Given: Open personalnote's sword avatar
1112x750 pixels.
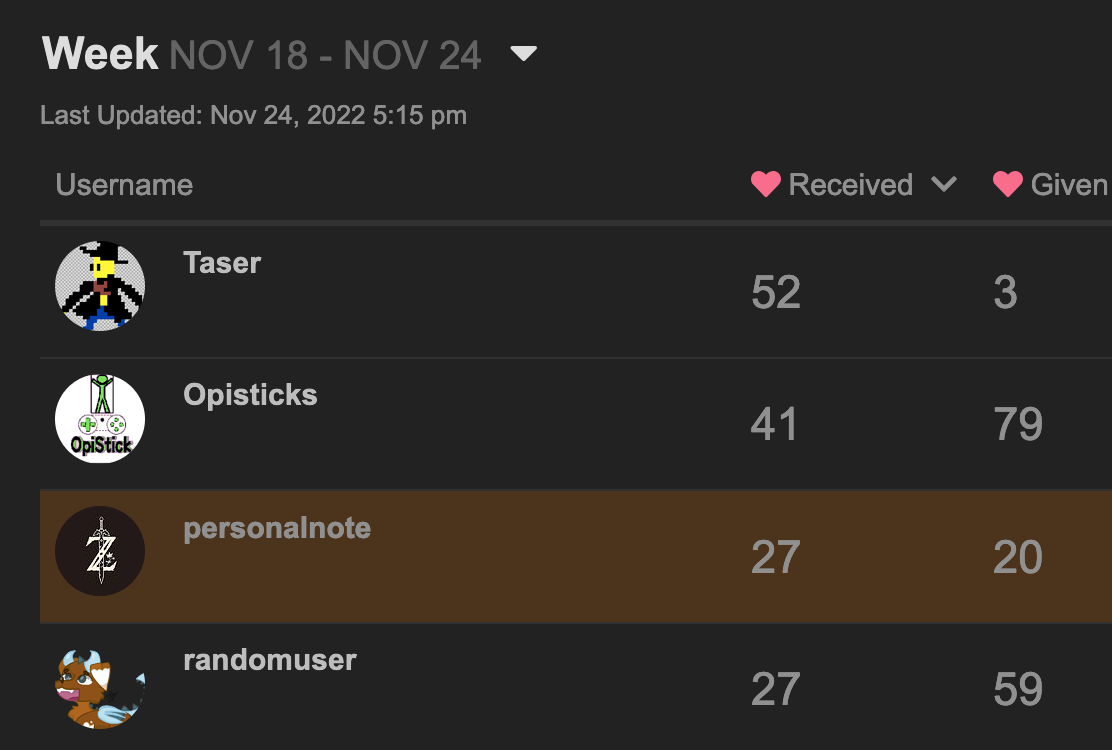Looking at the screenshot, I should coord(100,551).
